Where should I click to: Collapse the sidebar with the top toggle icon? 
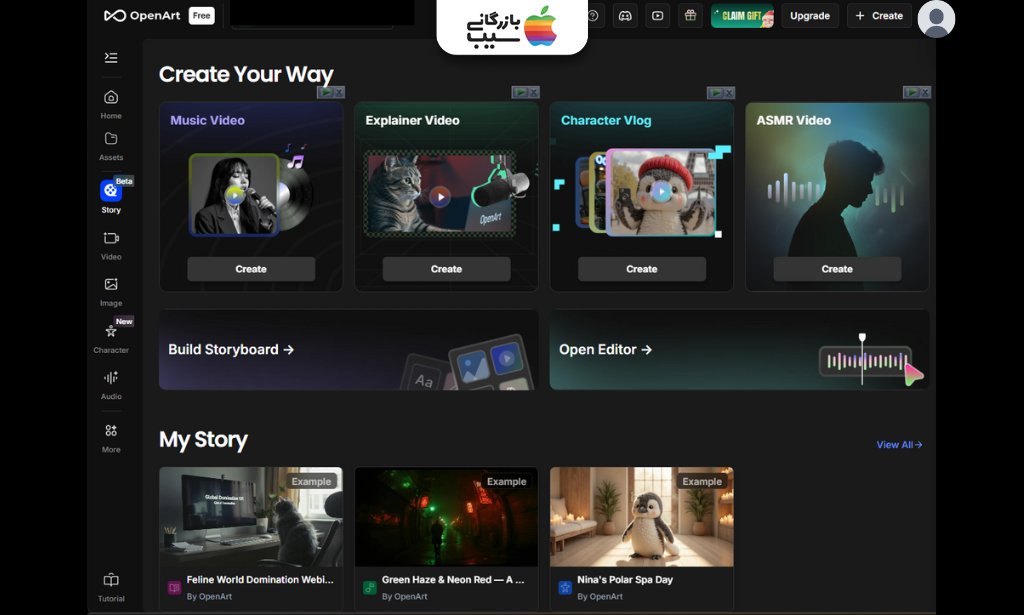click(111, 58)
